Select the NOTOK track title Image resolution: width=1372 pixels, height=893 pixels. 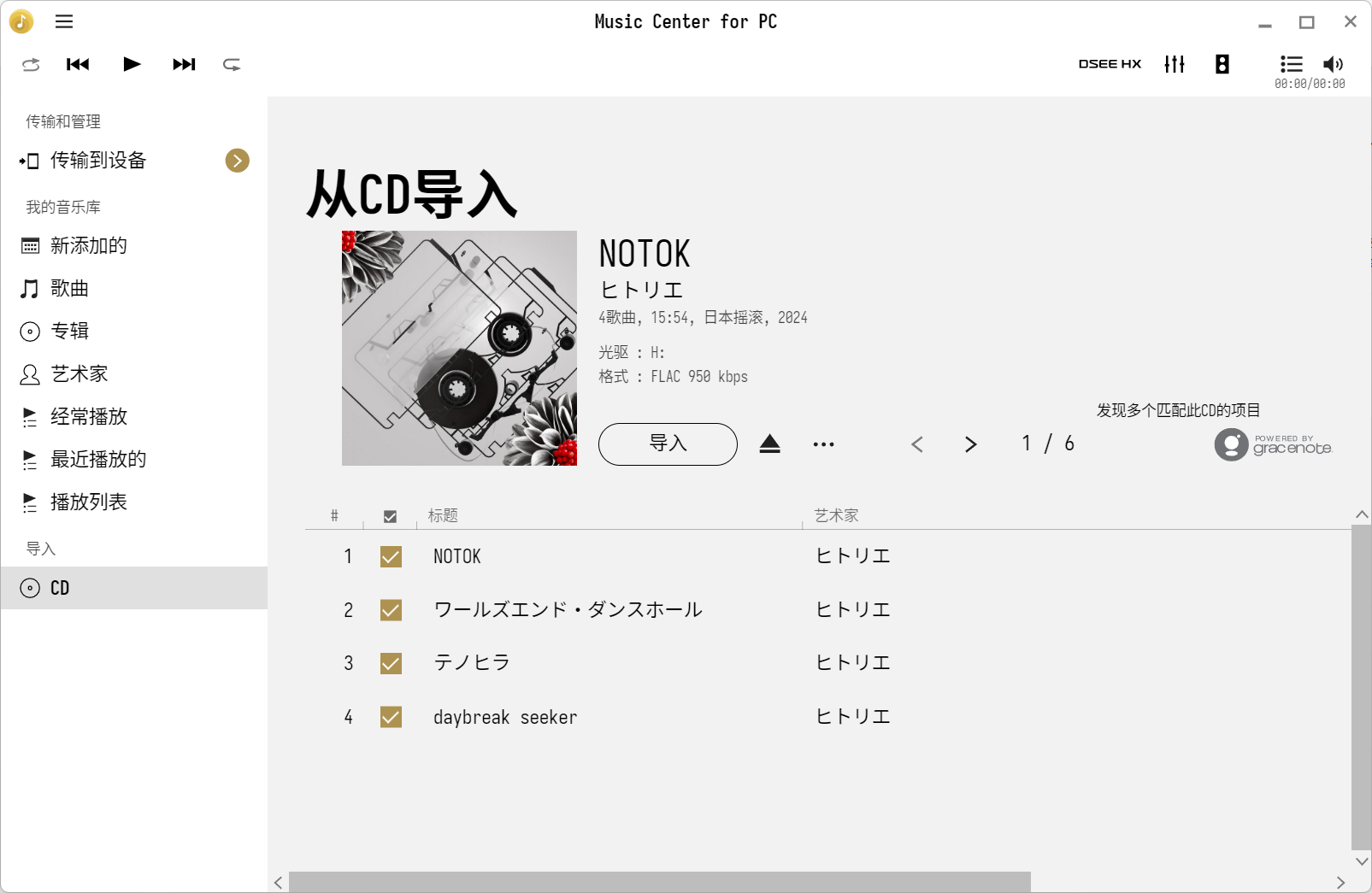tap(457, 556)
